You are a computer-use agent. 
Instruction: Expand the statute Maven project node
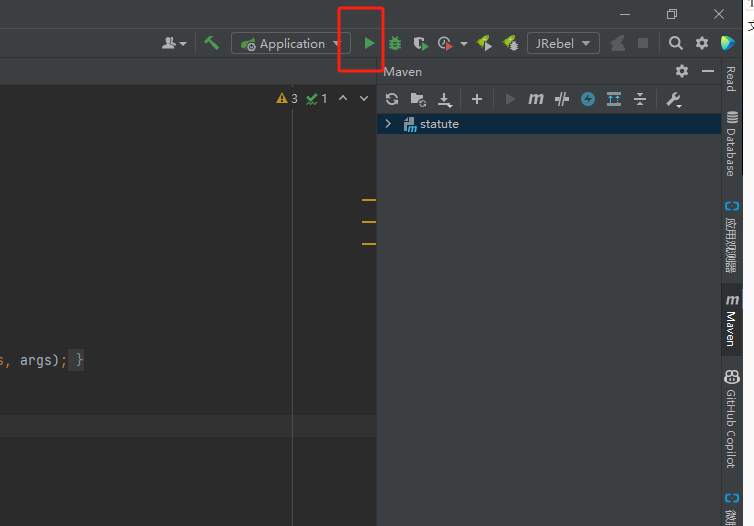click(388, 124)
